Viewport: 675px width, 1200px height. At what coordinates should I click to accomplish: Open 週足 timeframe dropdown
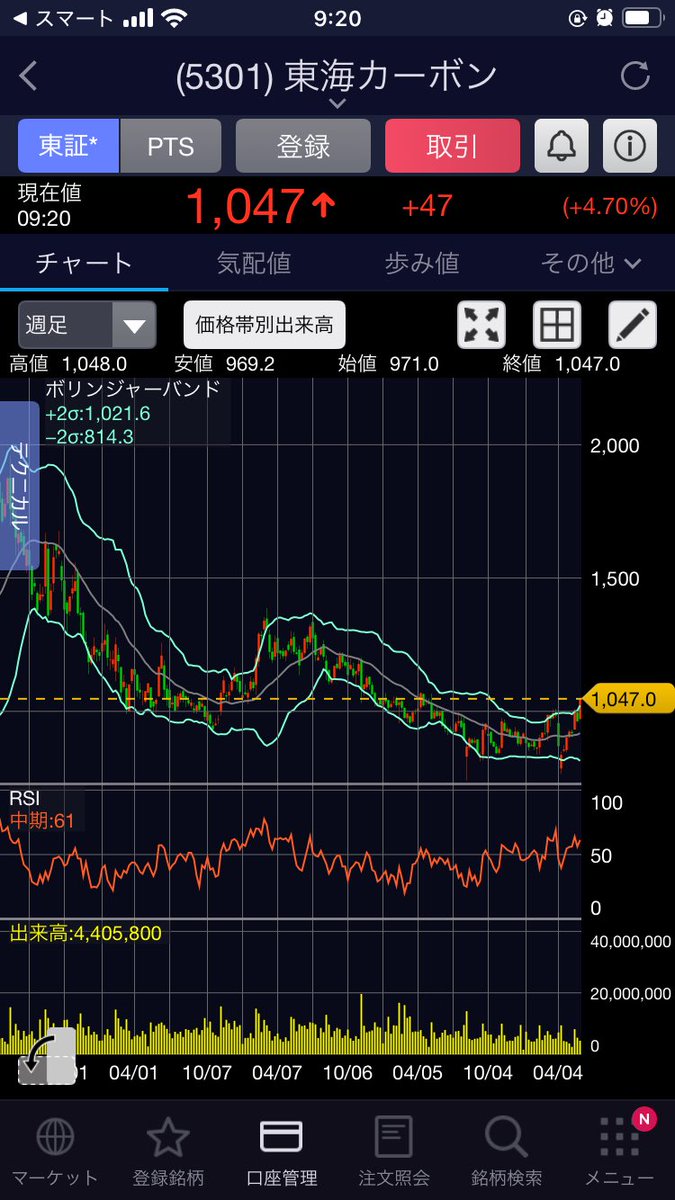87,325
